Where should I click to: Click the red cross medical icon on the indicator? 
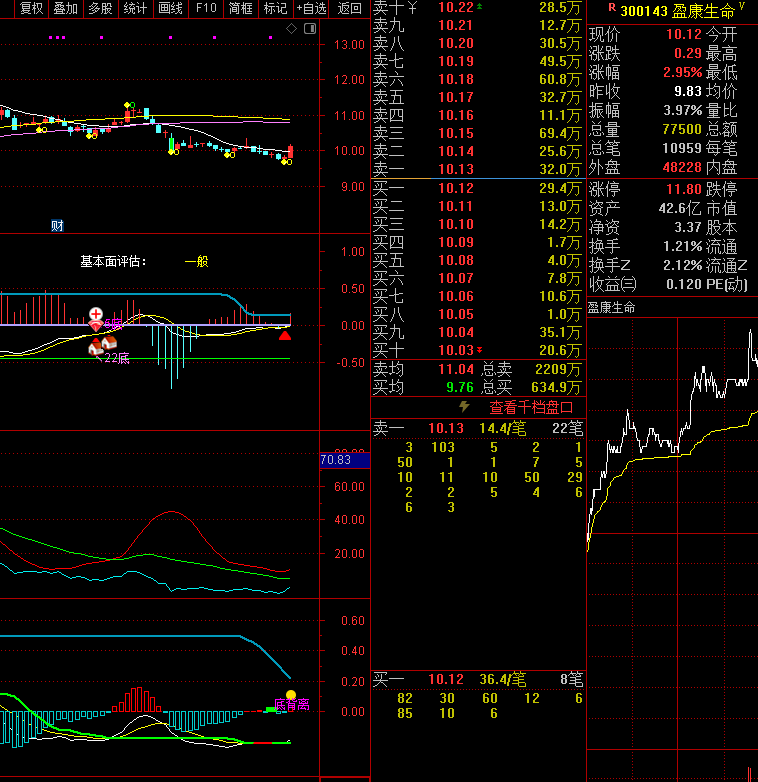96,315
